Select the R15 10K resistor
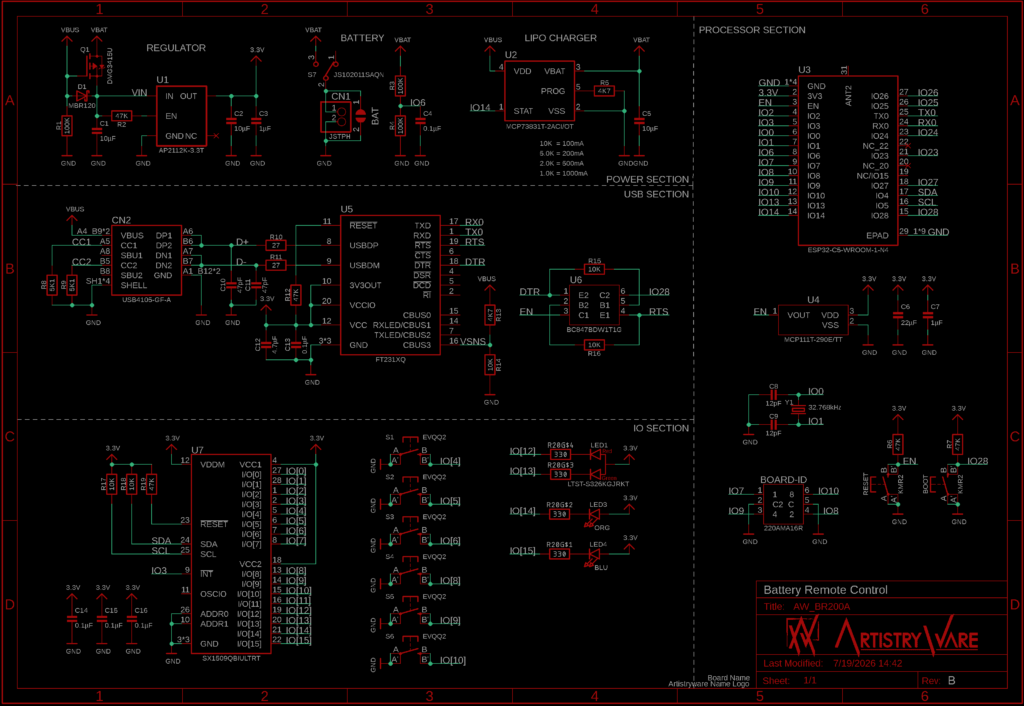1024x706 pixels. pos(594,268)
